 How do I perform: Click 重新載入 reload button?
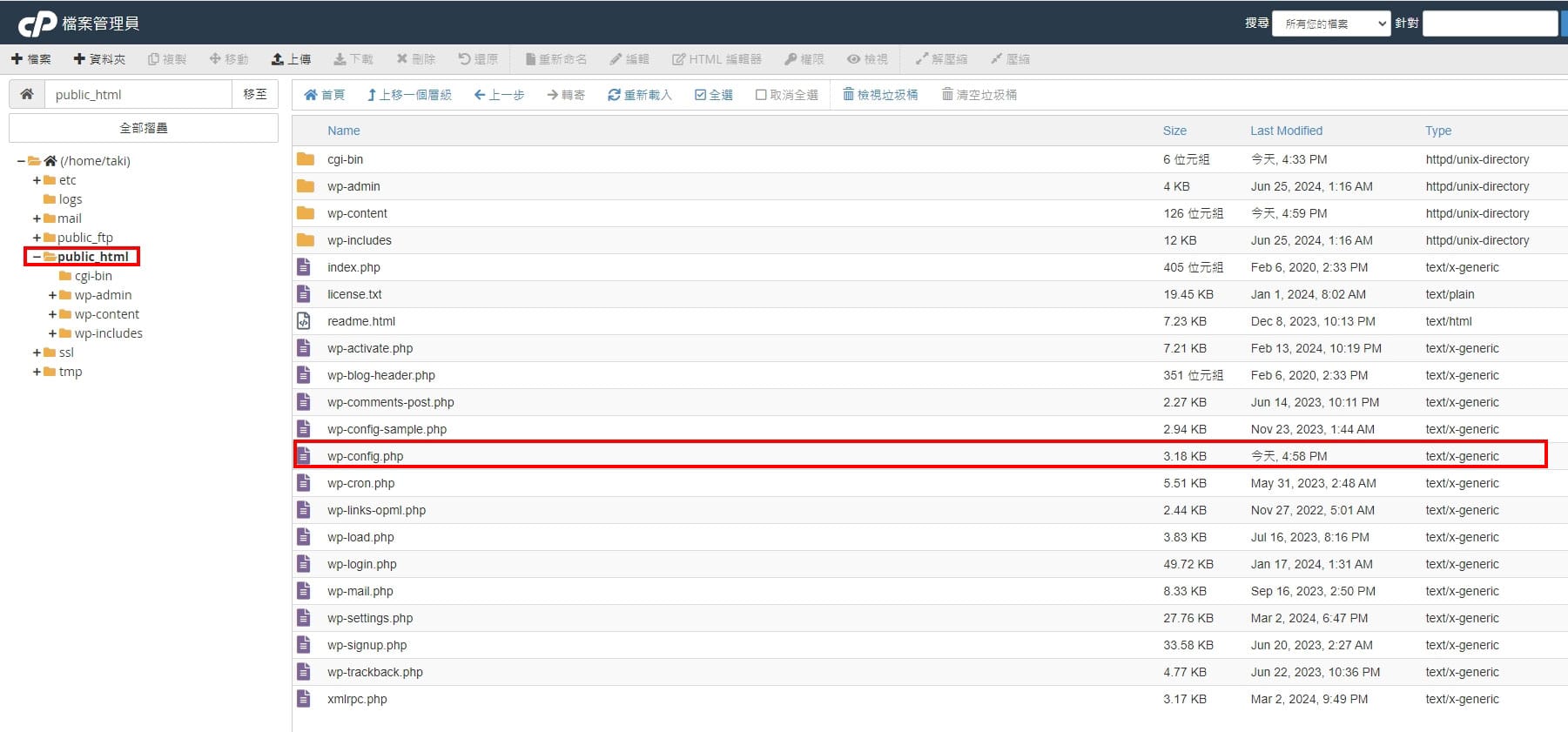640,95
